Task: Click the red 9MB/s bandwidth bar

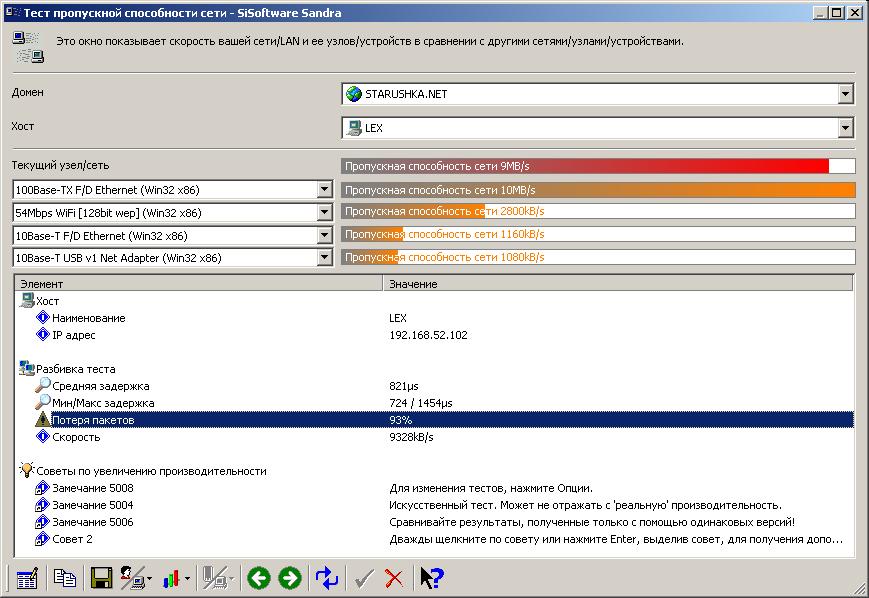Action: coord(585,166)
